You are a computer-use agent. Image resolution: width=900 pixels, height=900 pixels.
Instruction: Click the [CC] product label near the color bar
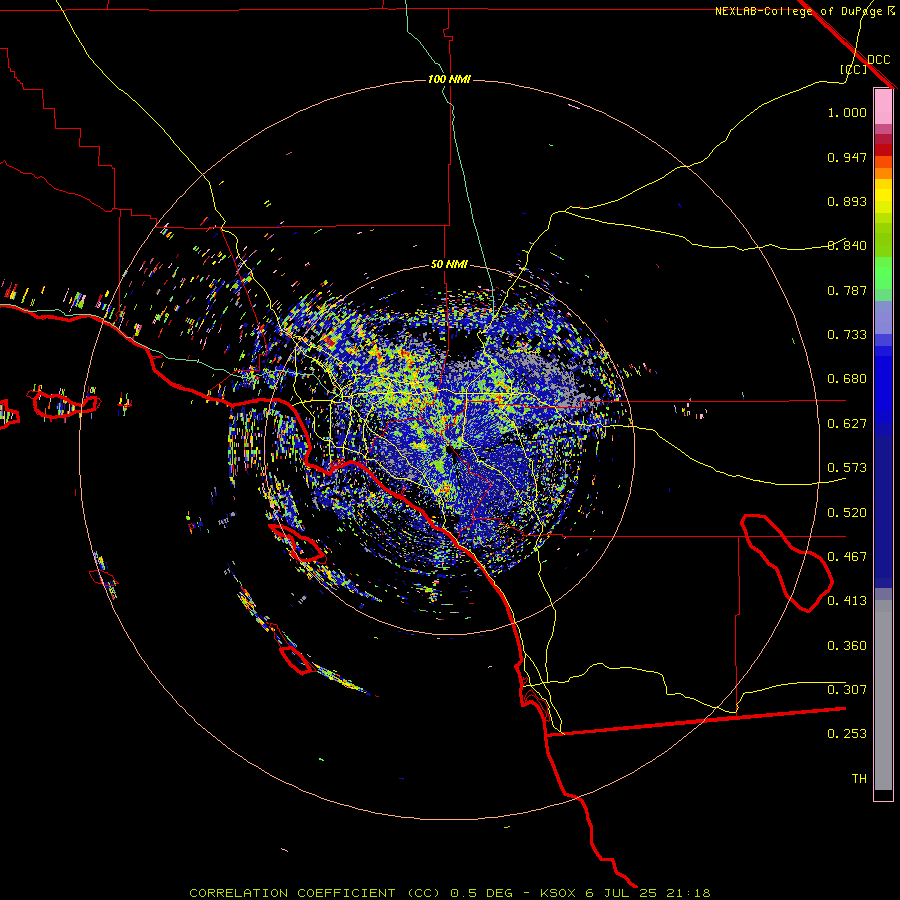[853, 69]
